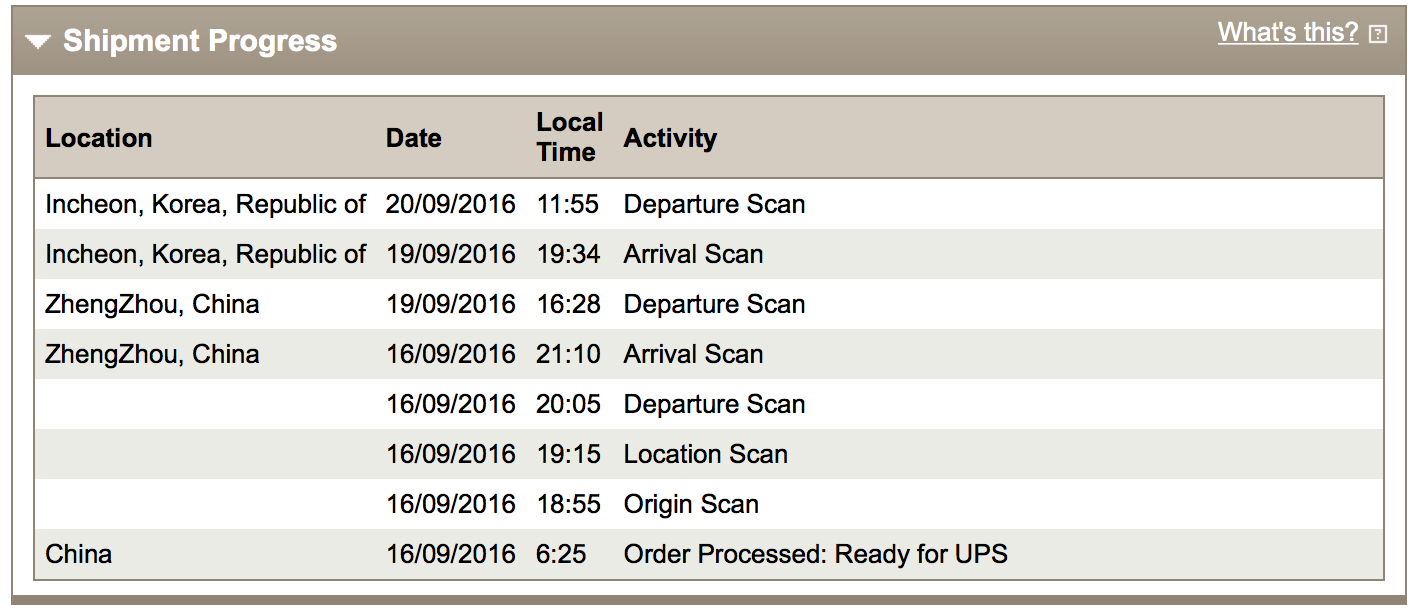Click Order Processed: Ready for UPS
Image resolution: width=1427 pixels, height=615 pixels.
coord(815,554)
